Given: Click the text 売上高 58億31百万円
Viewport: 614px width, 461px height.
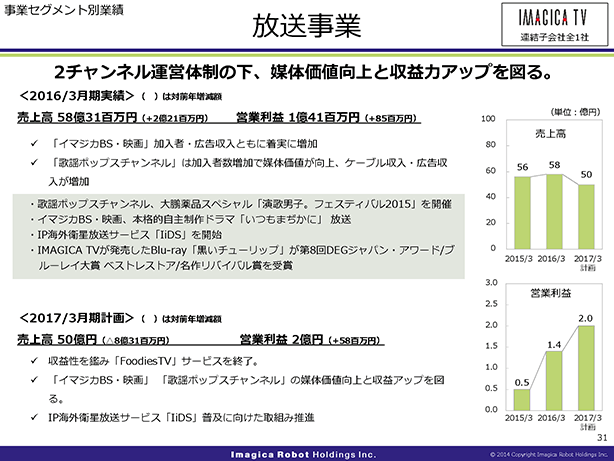Looking at the screenshot, I should [77, 117].
